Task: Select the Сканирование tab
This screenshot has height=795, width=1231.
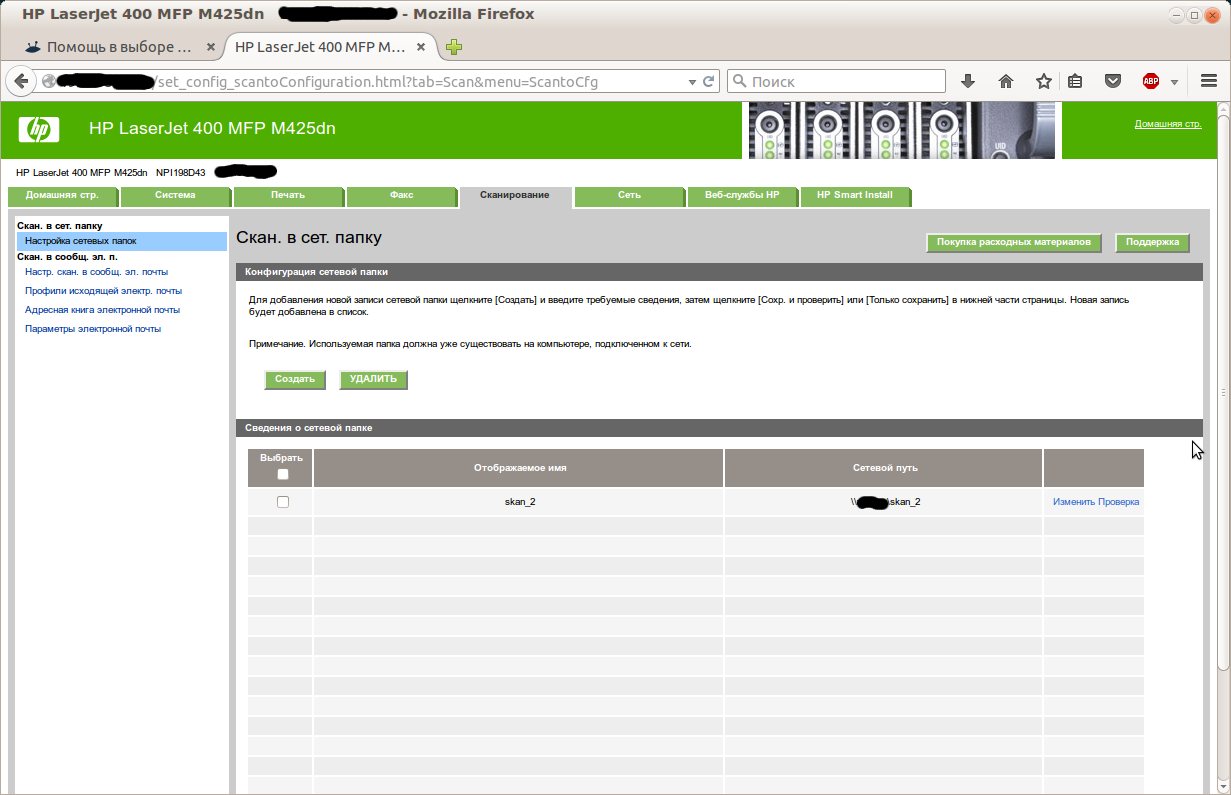Action: tap(515, 195)
